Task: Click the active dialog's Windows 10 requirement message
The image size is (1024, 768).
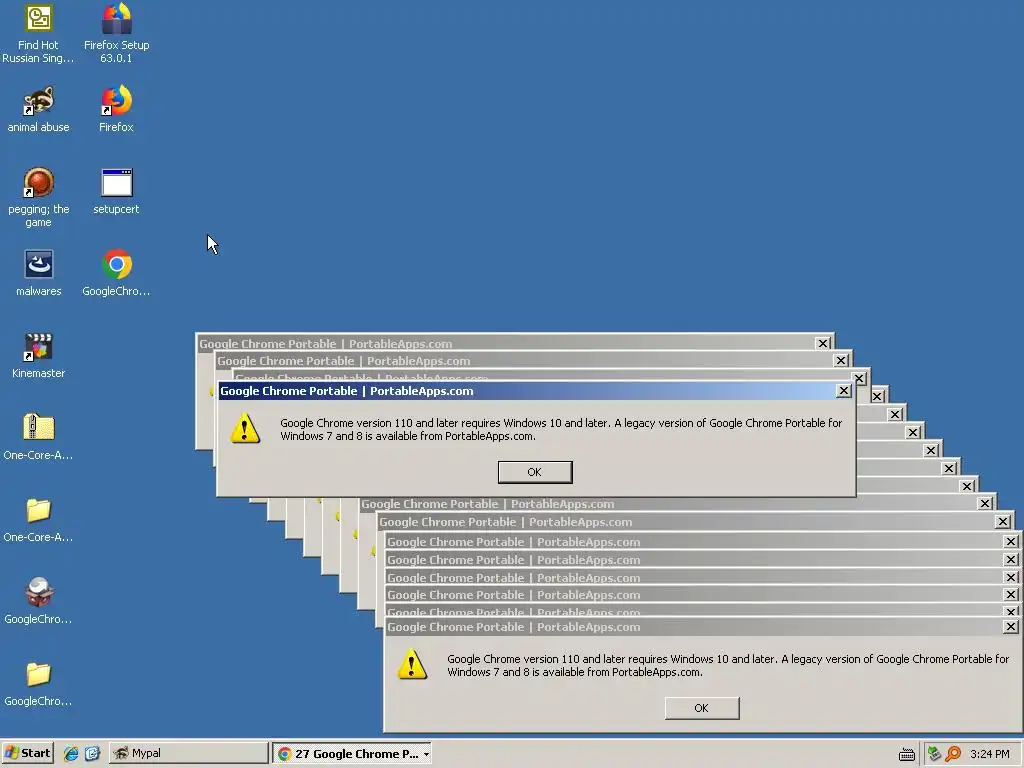Action: [561, 429]
